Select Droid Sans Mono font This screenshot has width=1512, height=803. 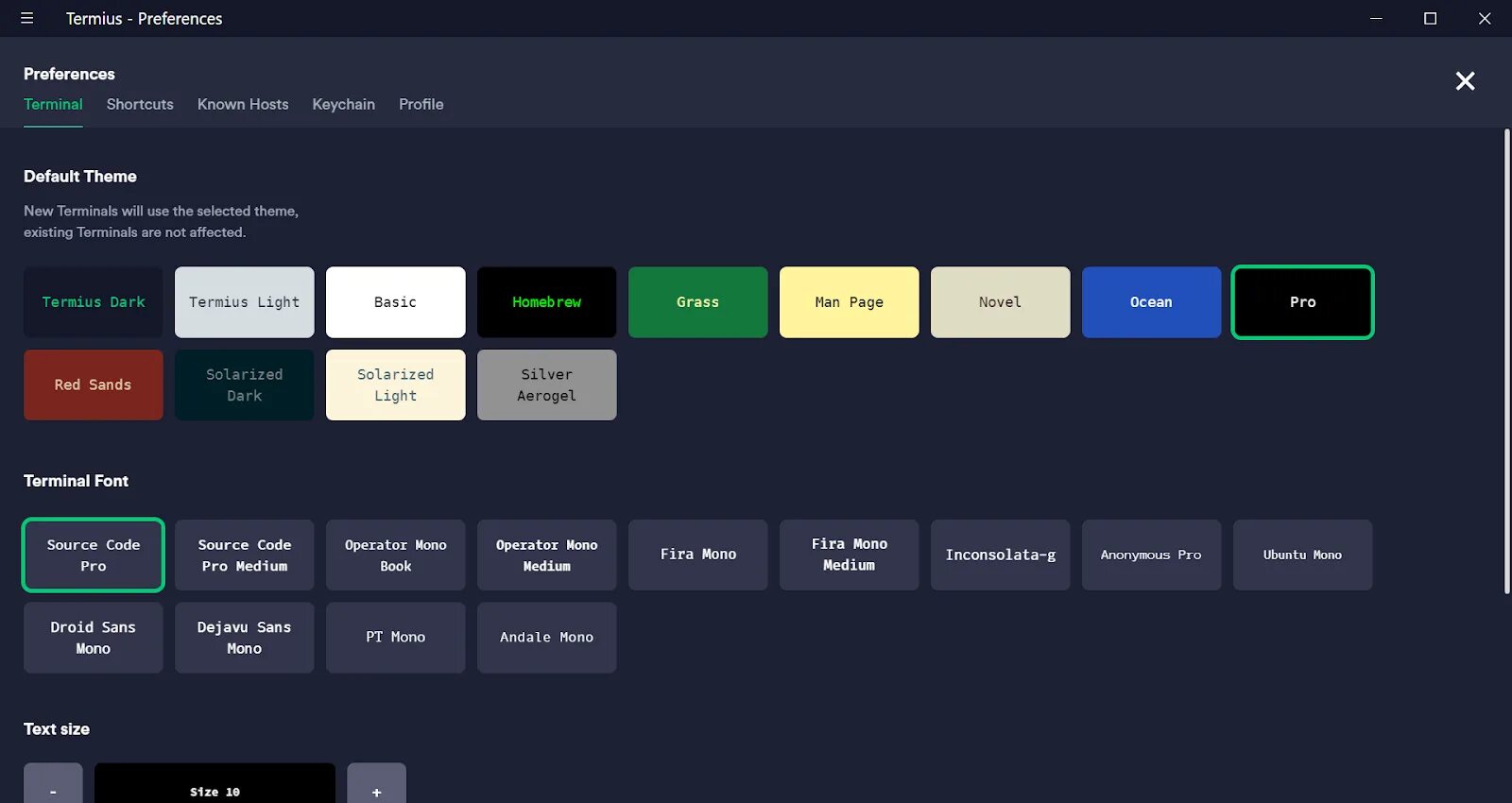point(94,638)
